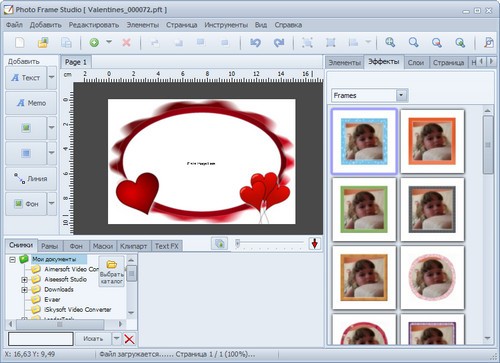
Task: Select the Page 1 document tab
Action: coord(76,62)
